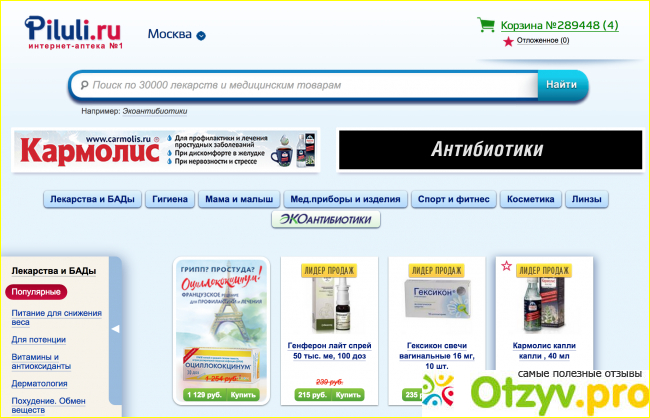Open the Москва city selector chevron
Viewport: 650px width, 418px height.
(201, 35)
